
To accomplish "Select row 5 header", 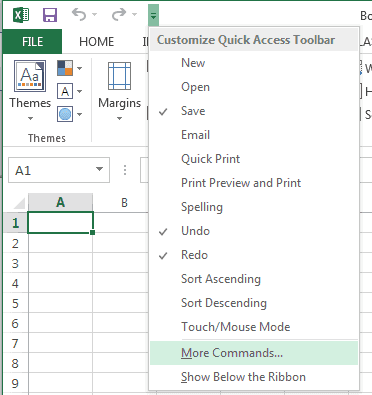I will click(15, 303).
